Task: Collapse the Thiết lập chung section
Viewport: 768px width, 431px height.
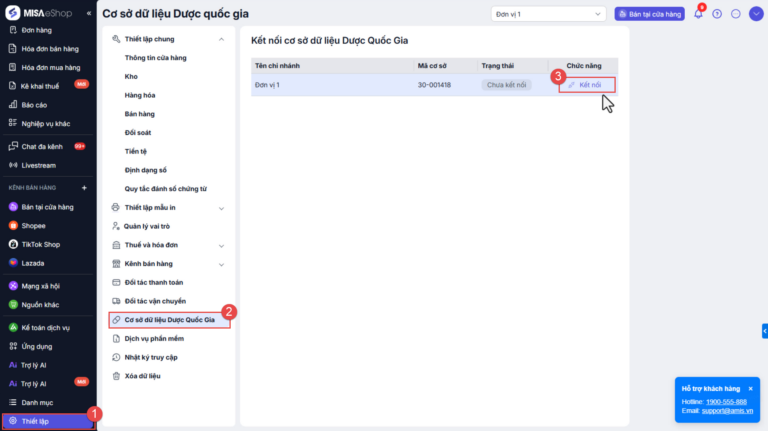Action: [221, 39]
